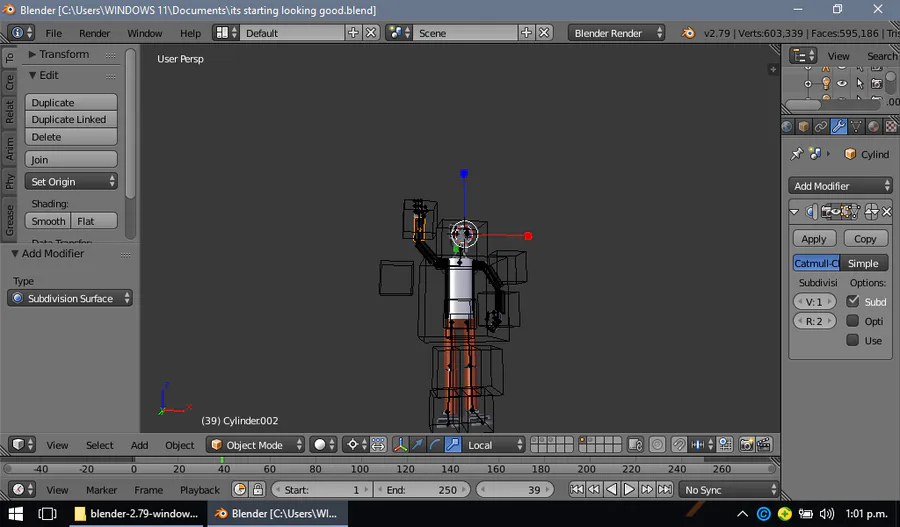Select the Simple subdivision type

coord(864,263)
